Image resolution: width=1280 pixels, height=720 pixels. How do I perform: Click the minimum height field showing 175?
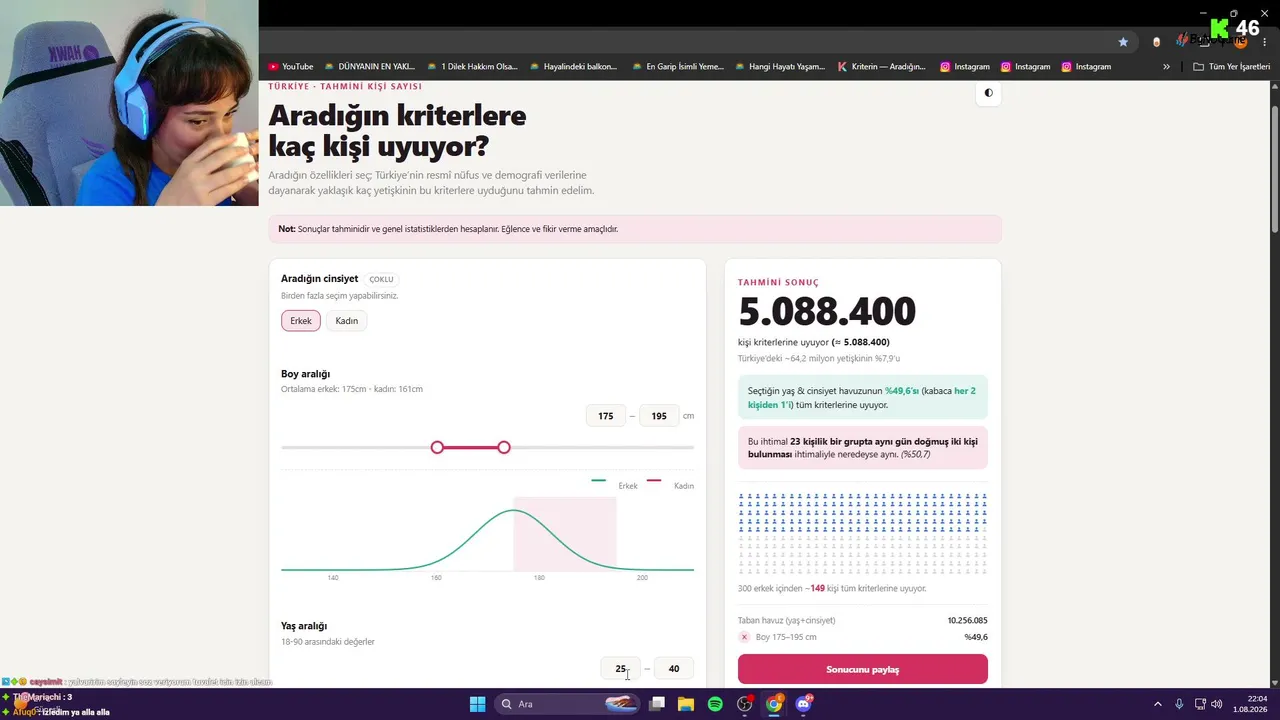[606, 416]
